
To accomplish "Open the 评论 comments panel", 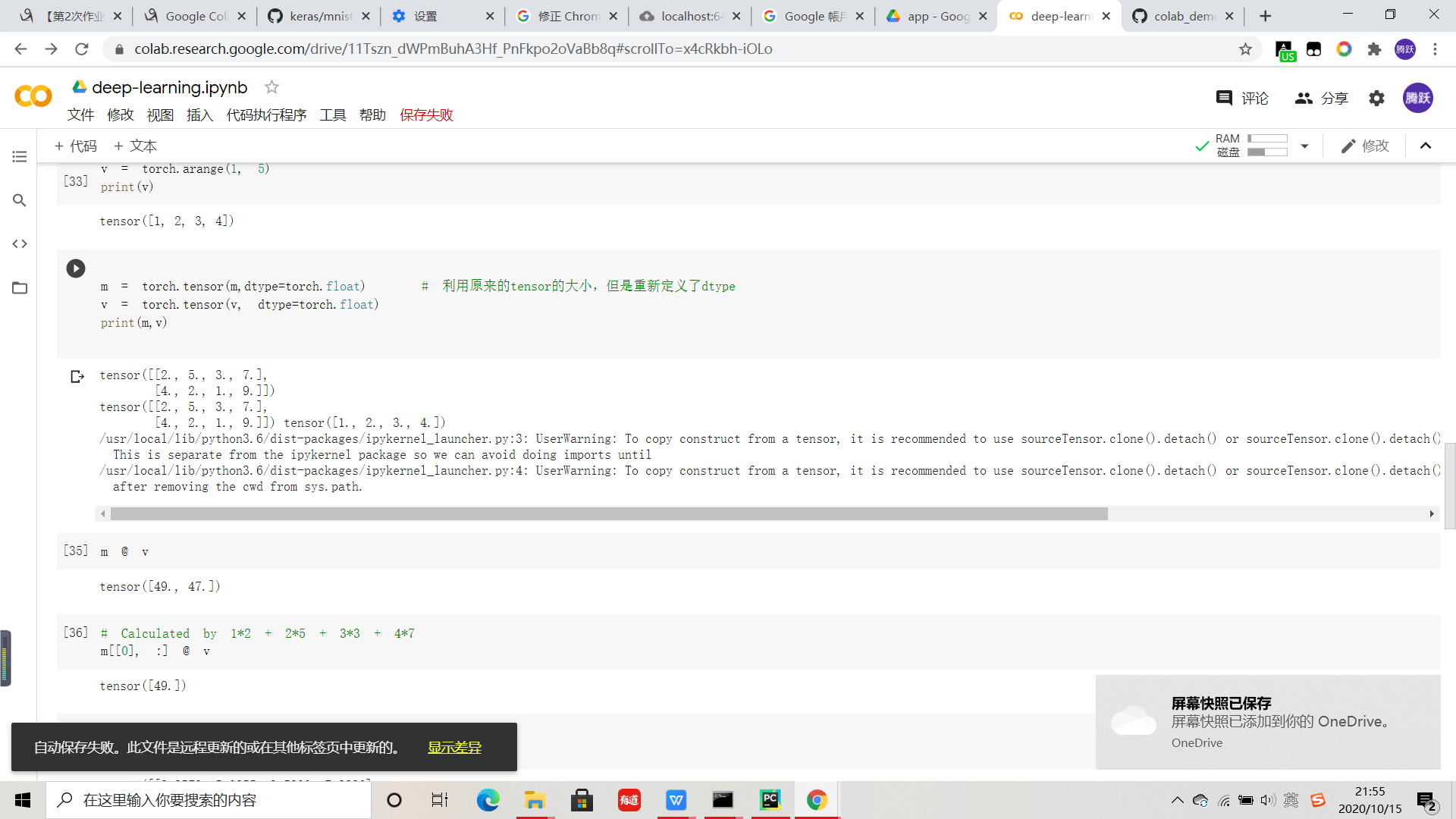I will click(x=1242, y=98).
